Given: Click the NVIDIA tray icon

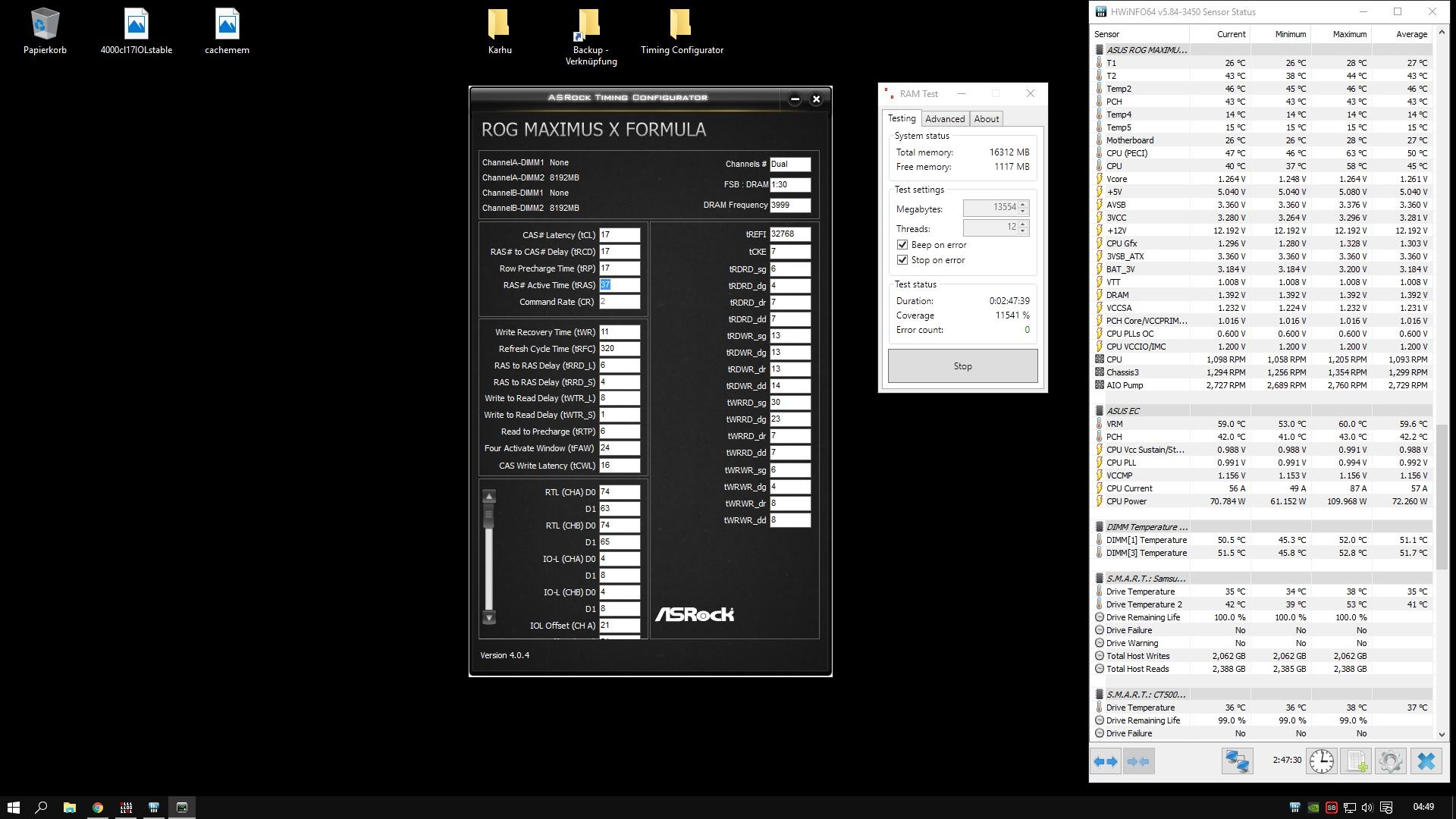Looking at the screenshot, I should tap(1313, 808).
